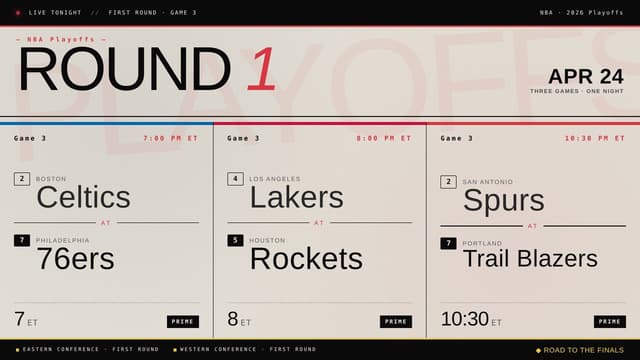Click the 'SAN ANTONIO' city label
This screenshot has width=640, height=360.
click(x=488, y=182)
